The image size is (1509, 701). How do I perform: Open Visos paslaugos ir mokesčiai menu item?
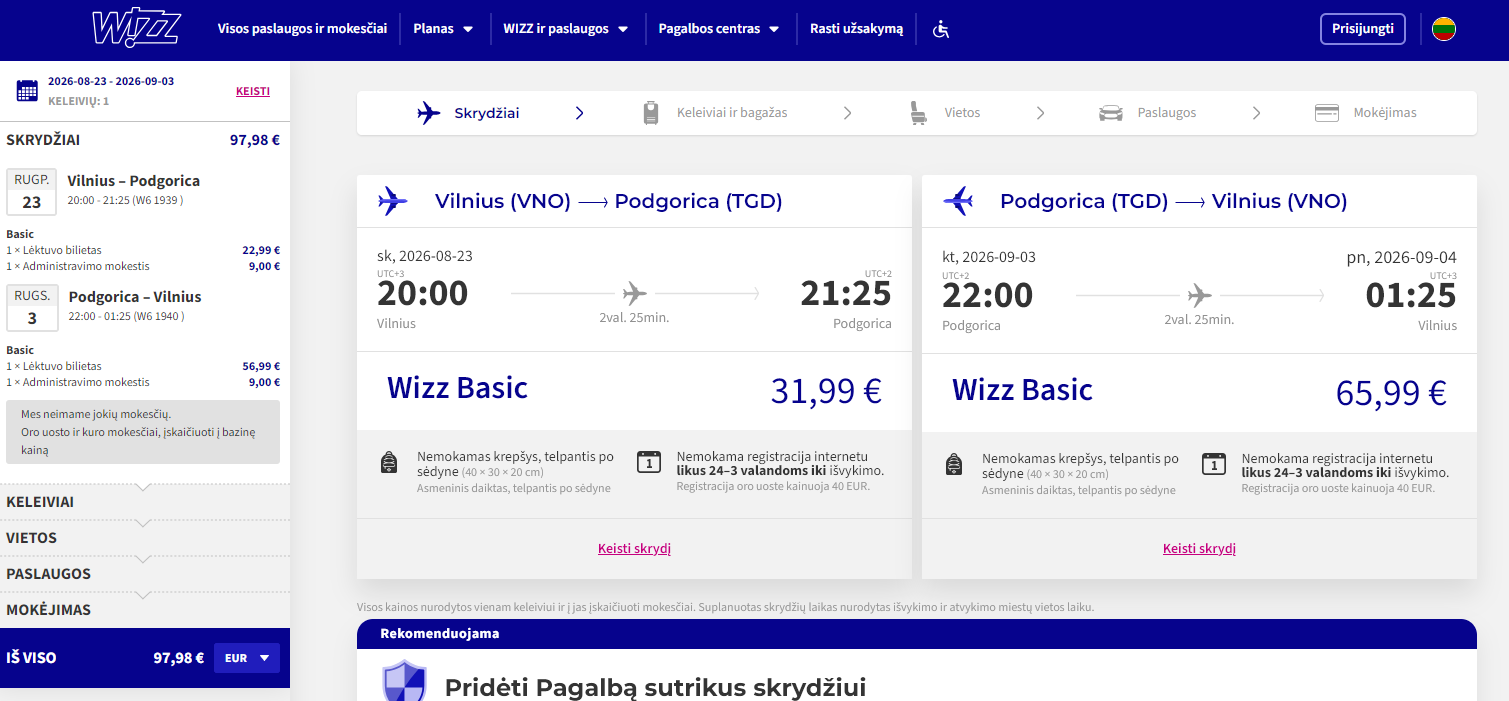point(302,29)
